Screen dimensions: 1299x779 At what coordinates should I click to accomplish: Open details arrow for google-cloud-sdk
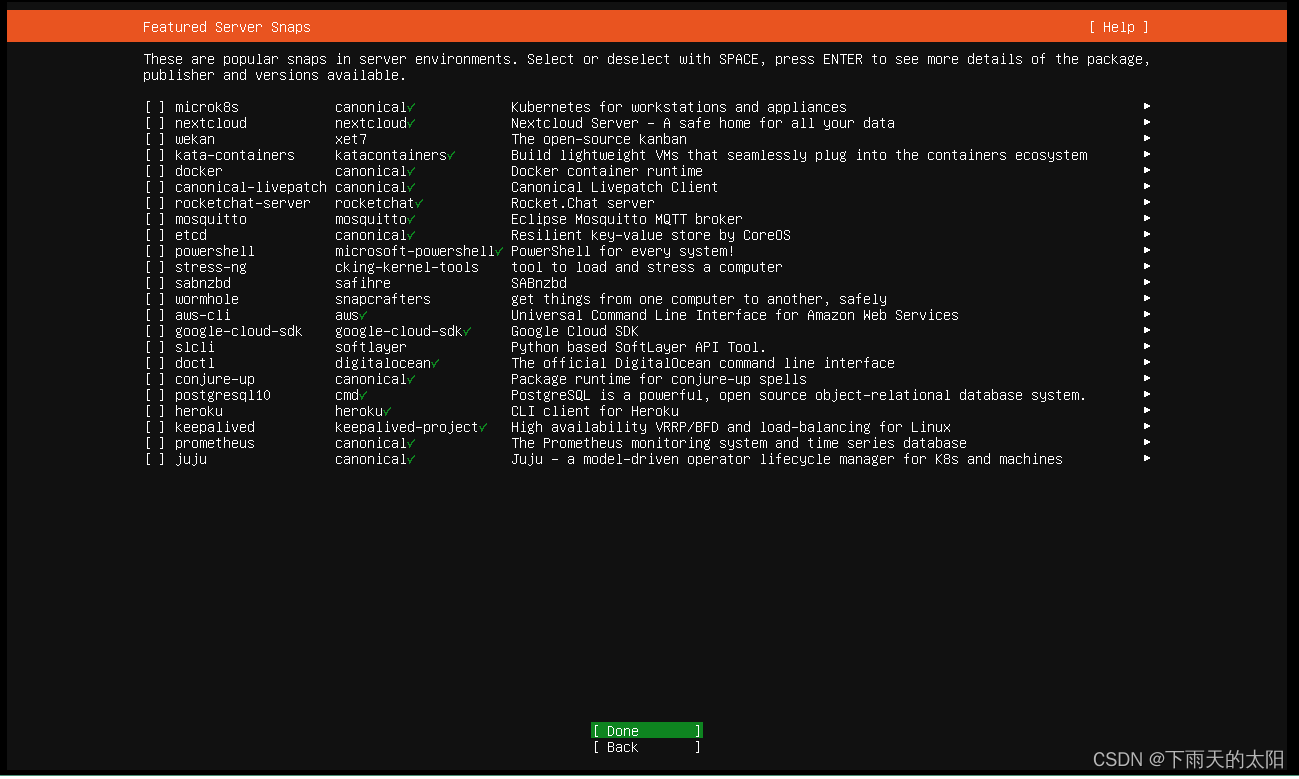(x=1147, y=331)
